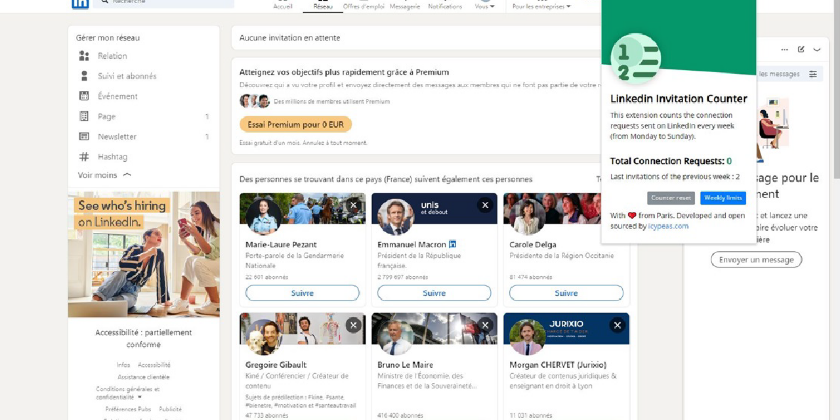Open the Accessibilité footer link
This screenshot has width=840, height=420.
[x=154, y=365]
